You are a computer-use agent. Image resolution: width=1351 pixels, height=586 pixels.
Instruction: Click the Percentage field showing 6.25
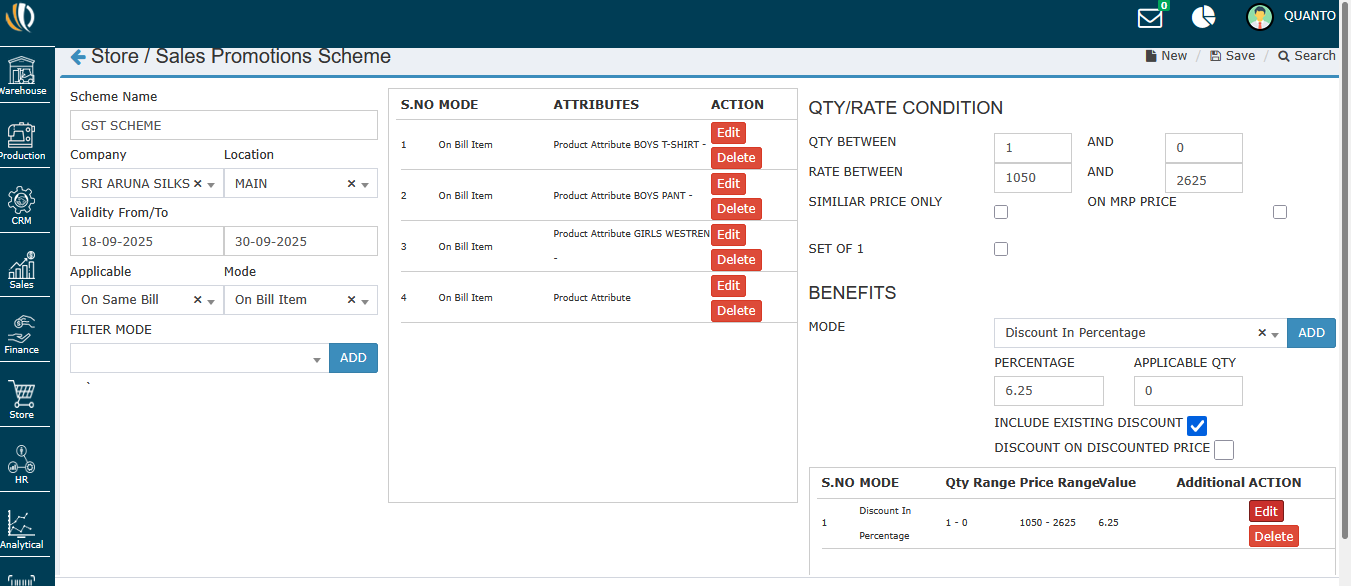tap(1048, 391)
